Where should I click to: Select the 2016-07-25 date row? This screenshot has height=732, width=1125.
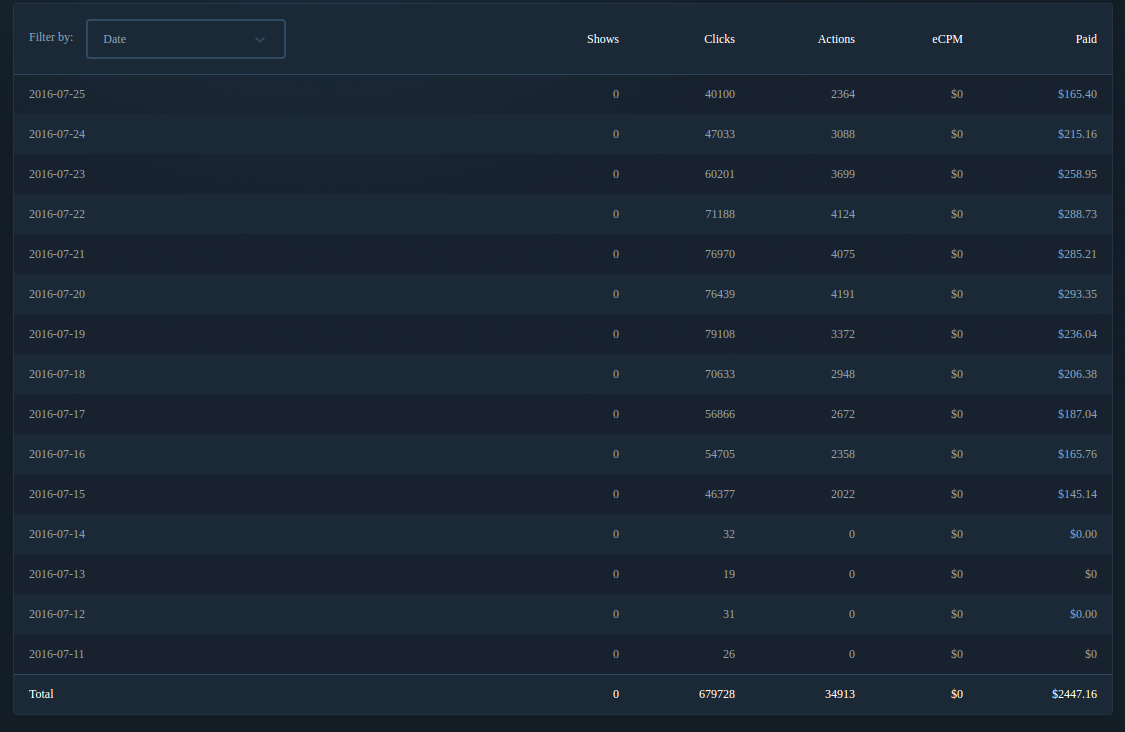coord(562,94)
